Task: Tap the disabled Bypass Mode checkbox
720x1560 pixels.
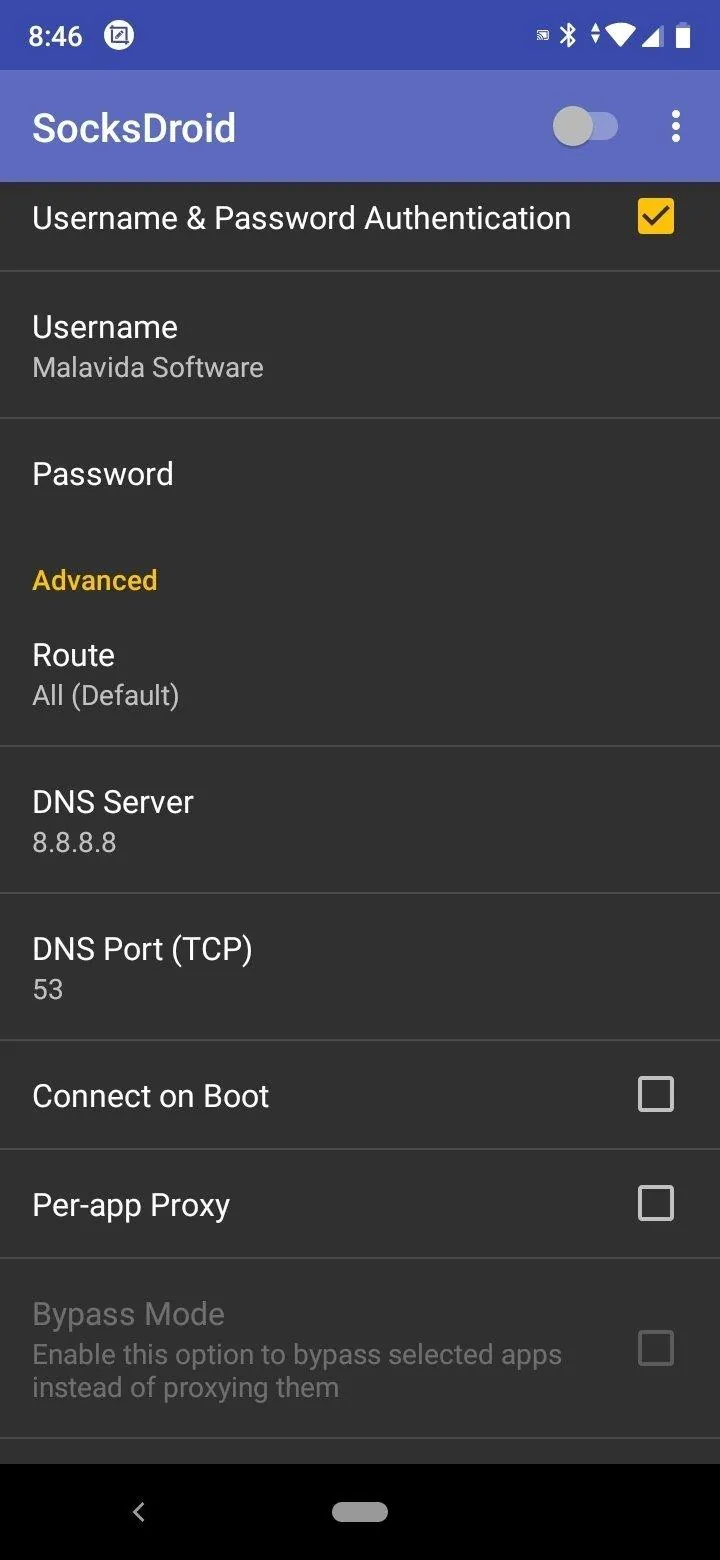Action: click(656, 1348)
